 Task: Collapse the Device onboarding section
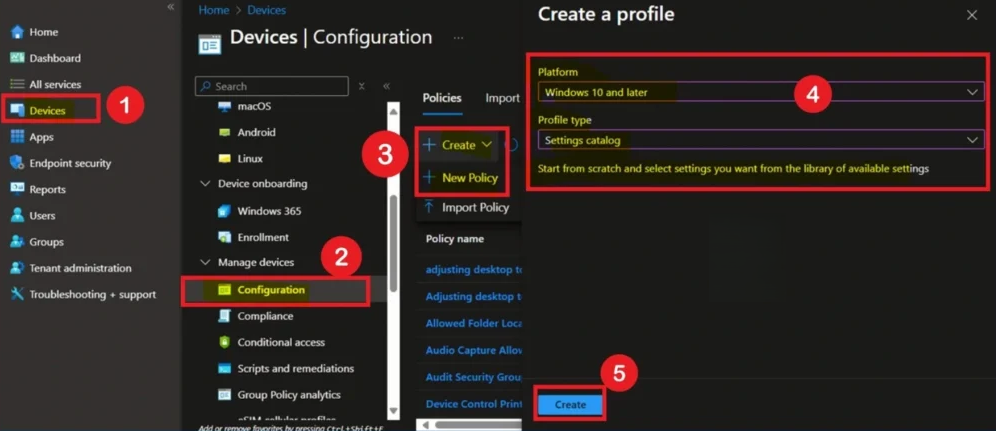point(205,183)
